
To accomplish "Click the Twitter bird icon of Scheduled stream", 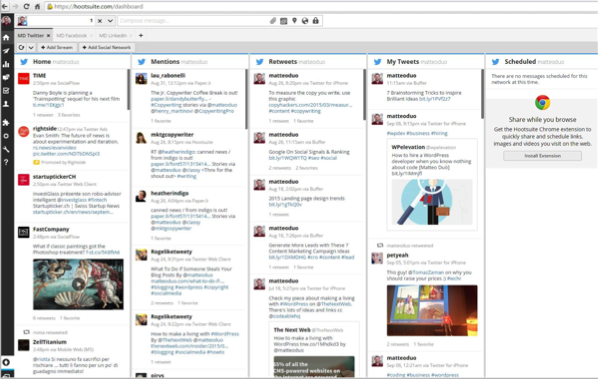I will 495,62.
